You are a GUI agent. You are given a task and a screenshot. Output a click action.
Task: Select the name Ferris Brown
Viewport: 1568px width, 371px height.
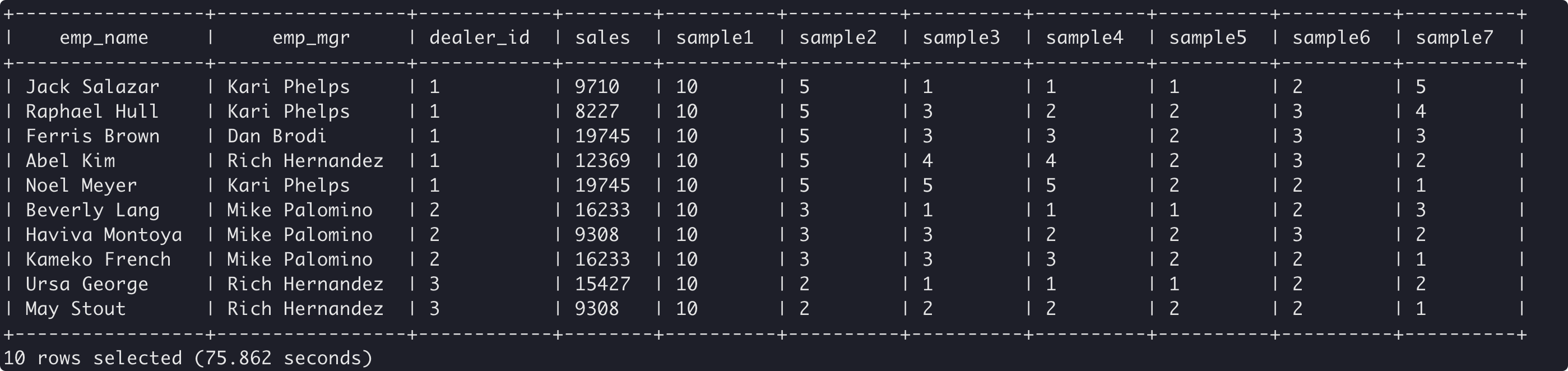[92, 136]
